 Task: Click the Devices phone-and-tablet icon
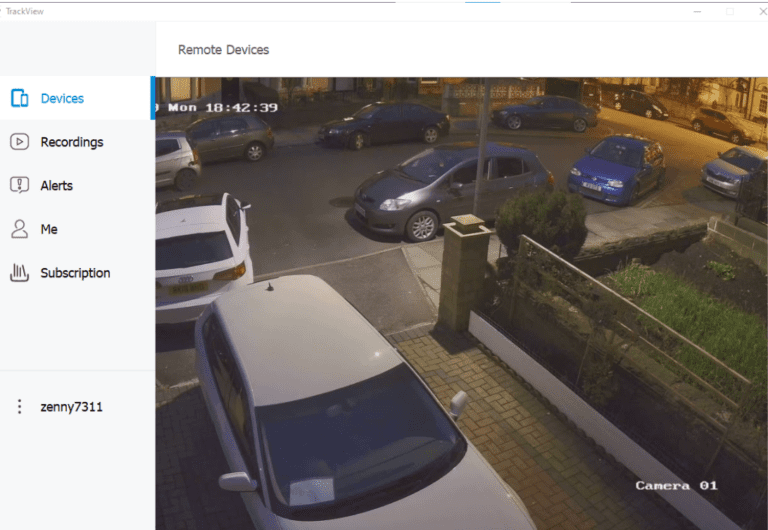[x=20, y=98]
